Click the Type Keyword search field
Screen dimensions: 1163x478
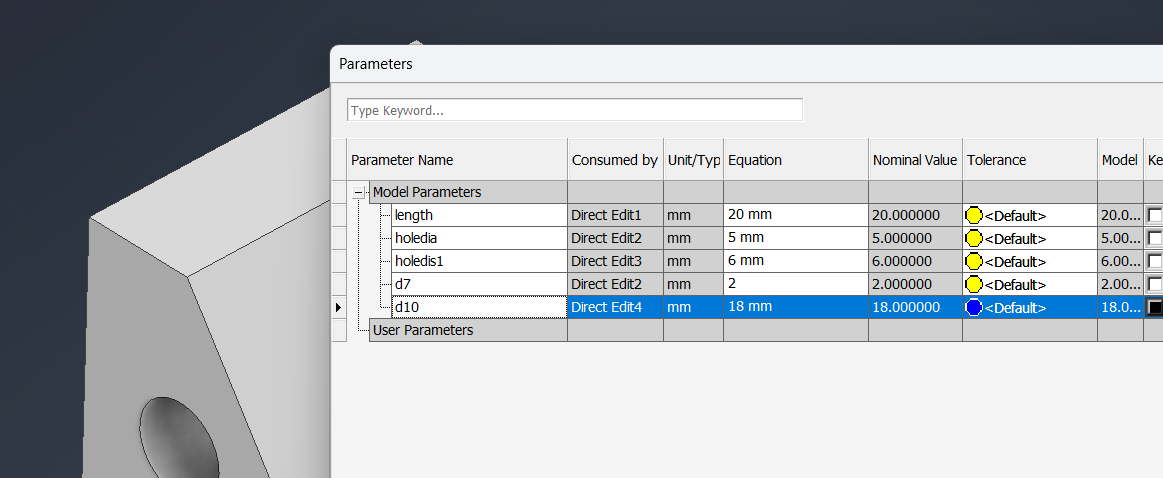tap(575, 110)
